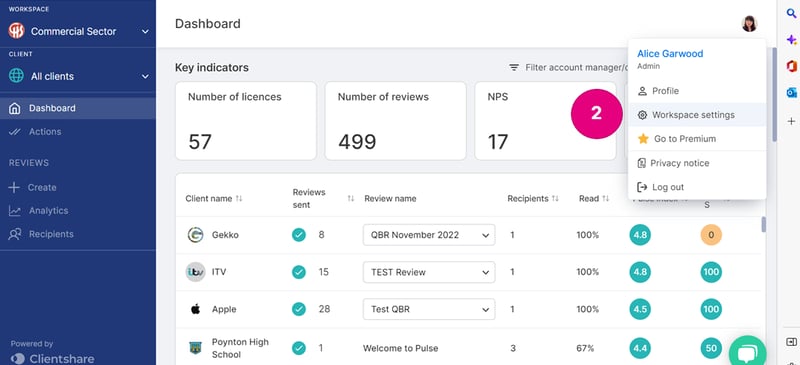Expand the All clients selector
This screenshot has width=800, height=365.
[x=78, y=76]
